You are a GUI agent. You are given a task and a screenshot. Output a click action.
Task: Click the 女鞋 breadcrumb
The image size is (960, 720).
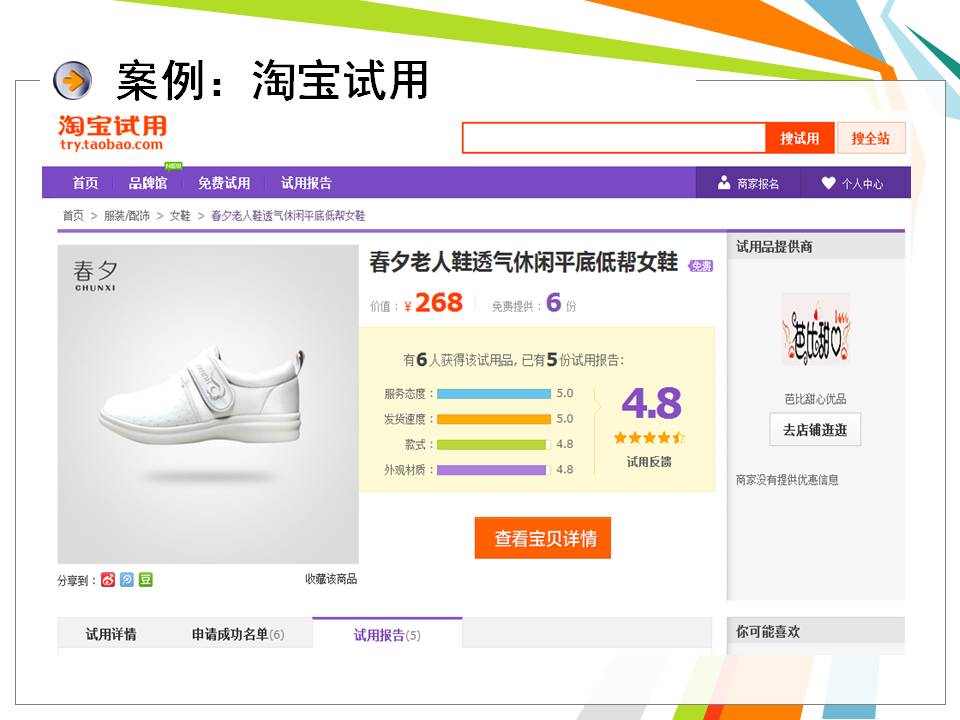coord(180,216)
